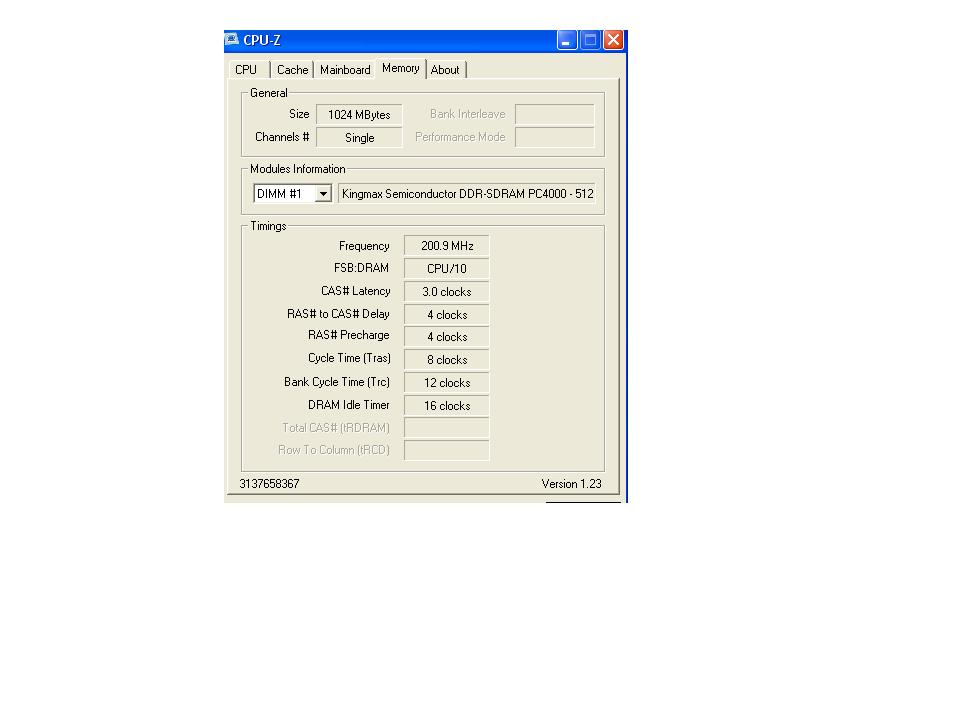This screenshot has width=962, height=716.
Task: Minimize the CPU-Z window
Action: [567, 40]
